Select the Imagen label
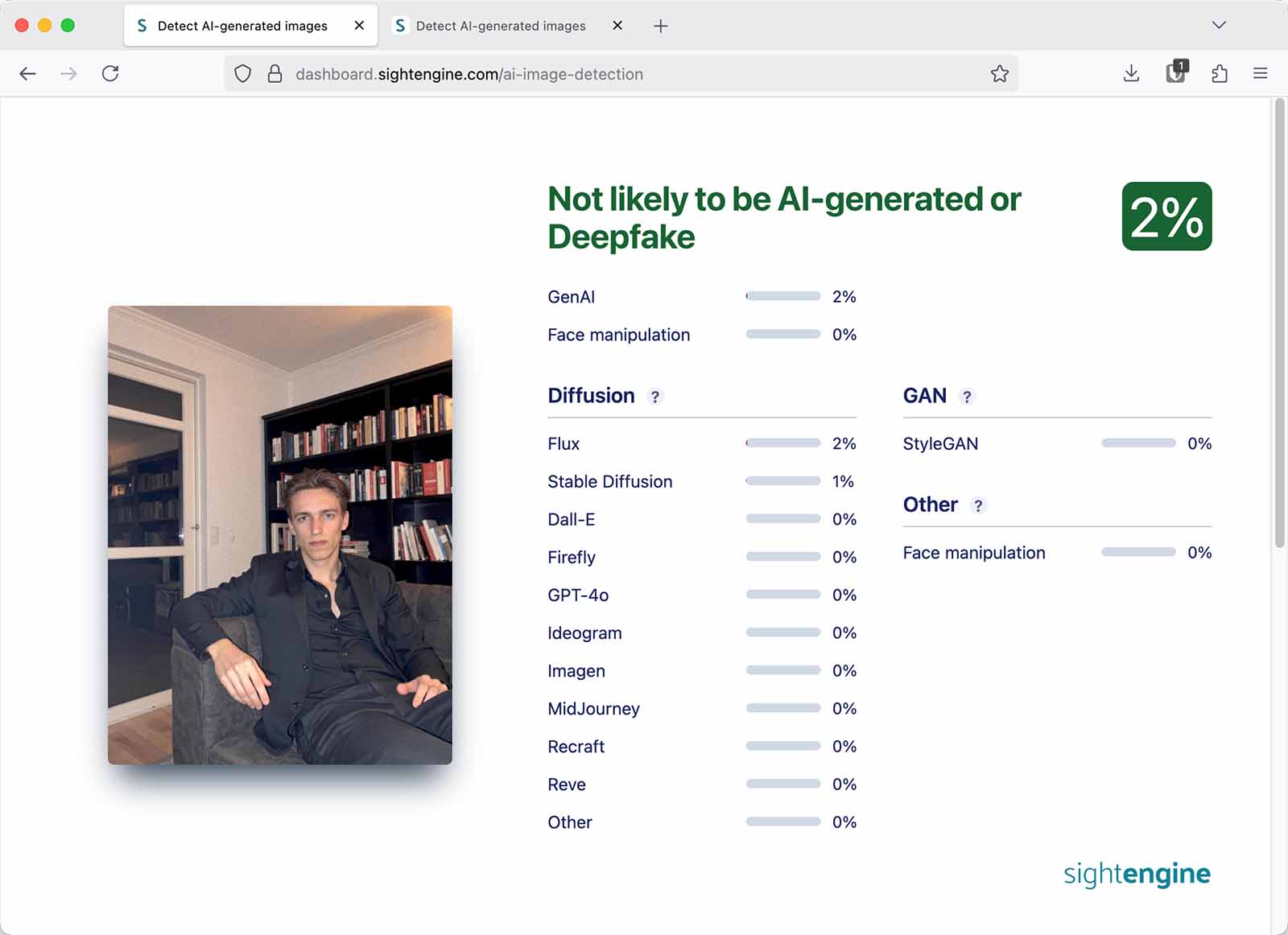The height and width of the screenshot is (935, 1288). click(x=576, y=671)
